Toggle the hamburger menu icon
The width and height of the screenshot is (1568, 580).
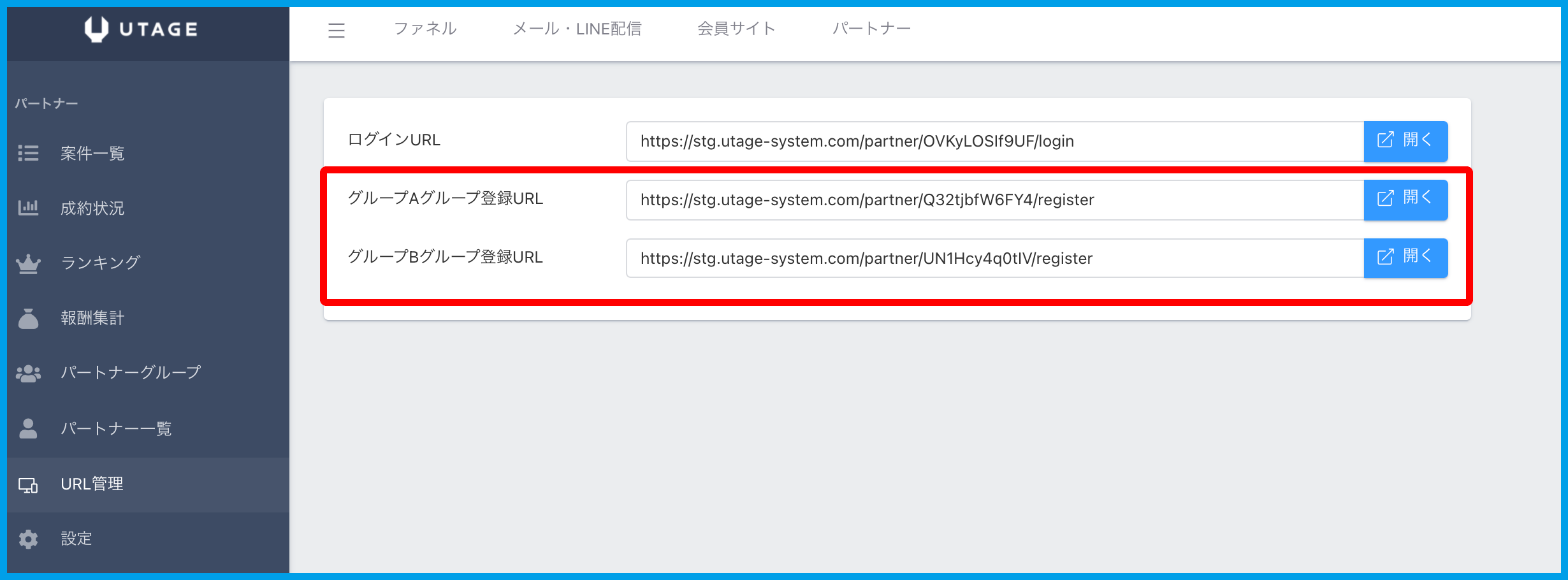[x=337, y=30]
